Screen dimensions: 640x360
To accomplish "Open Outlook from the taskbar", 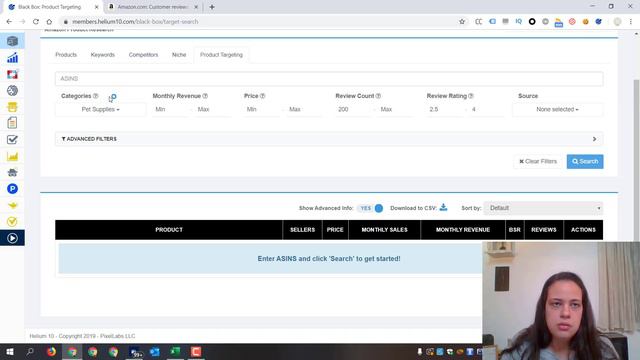I will (155, 351).
